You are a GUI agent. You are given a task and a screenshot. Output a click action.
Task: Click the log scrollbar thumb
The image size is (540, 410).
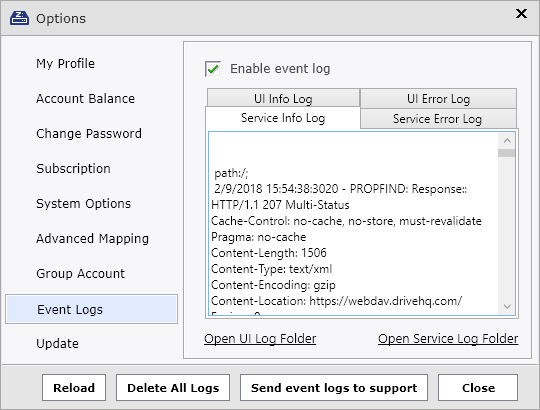[x=507, y=153]
